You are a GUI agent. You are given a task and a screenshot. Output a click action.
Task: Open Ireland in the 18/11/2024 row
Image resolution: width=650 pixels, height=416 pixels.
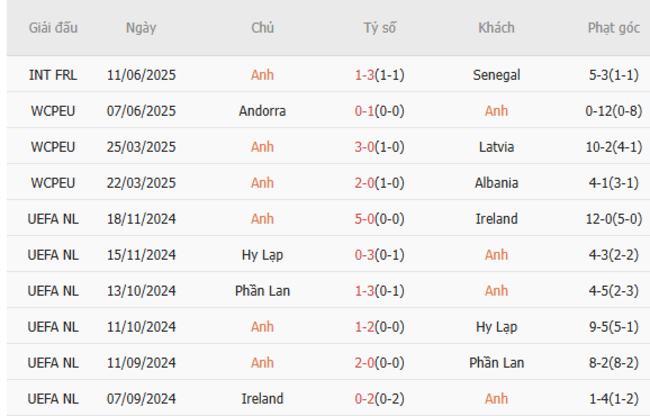[496, 219]
